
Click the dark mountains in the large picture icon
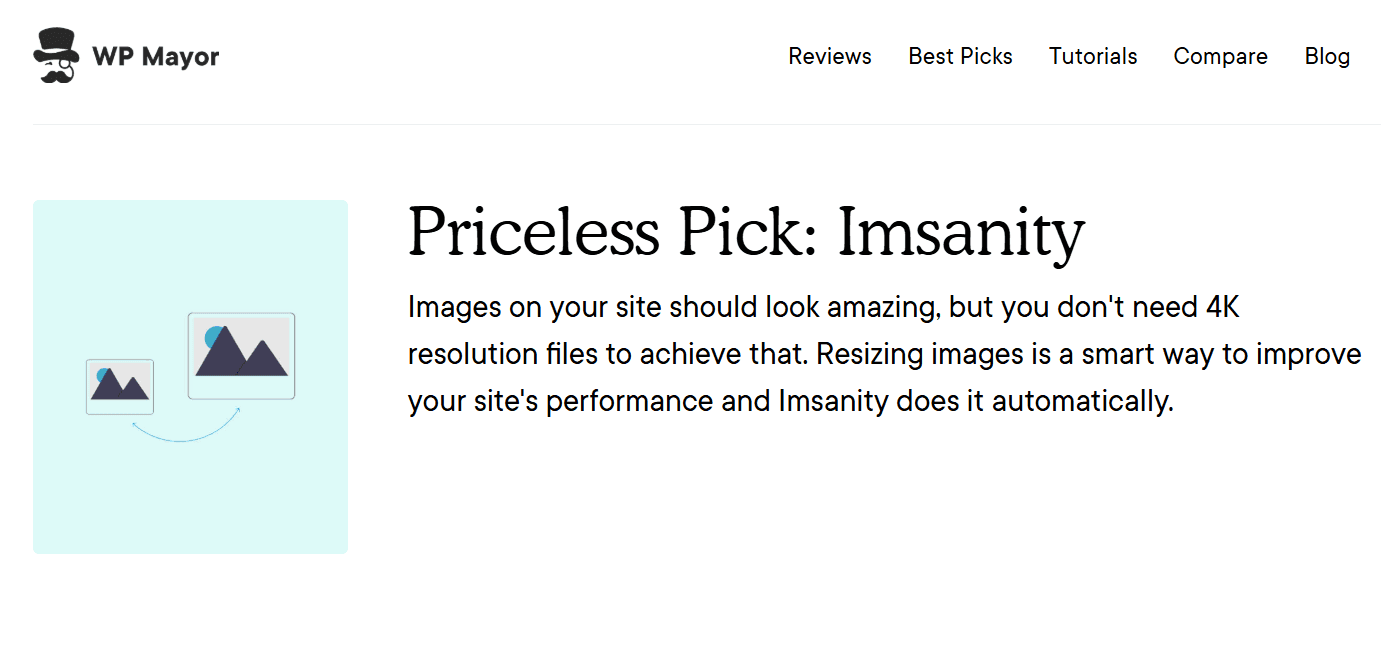pos(244,355)
